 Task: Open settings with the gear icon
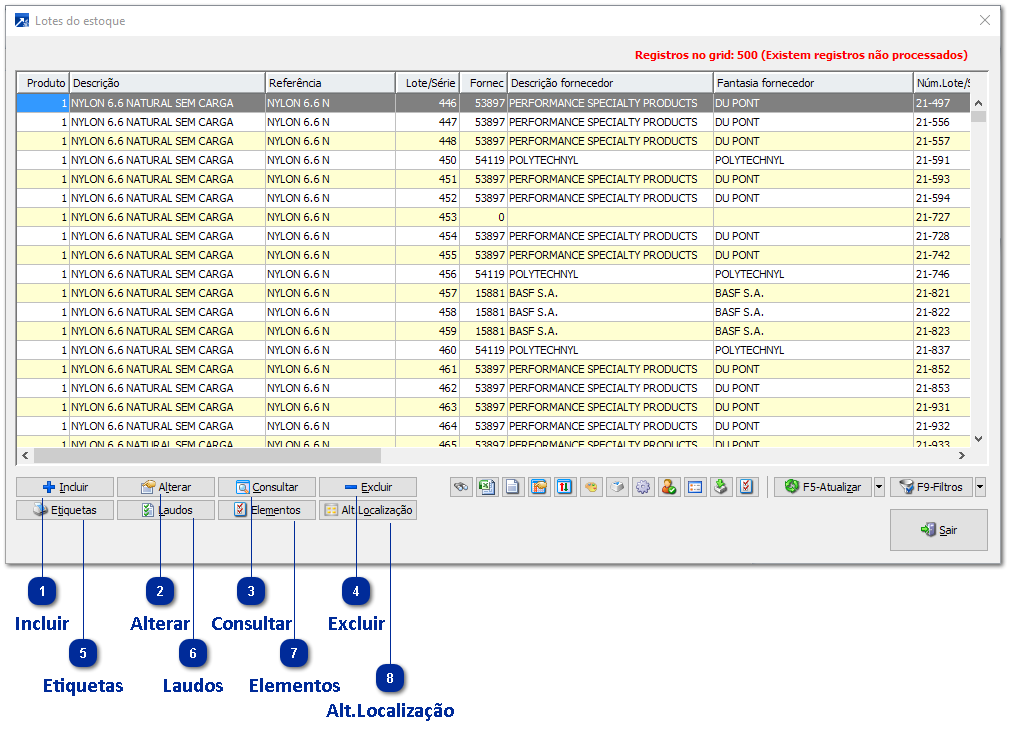643,487
